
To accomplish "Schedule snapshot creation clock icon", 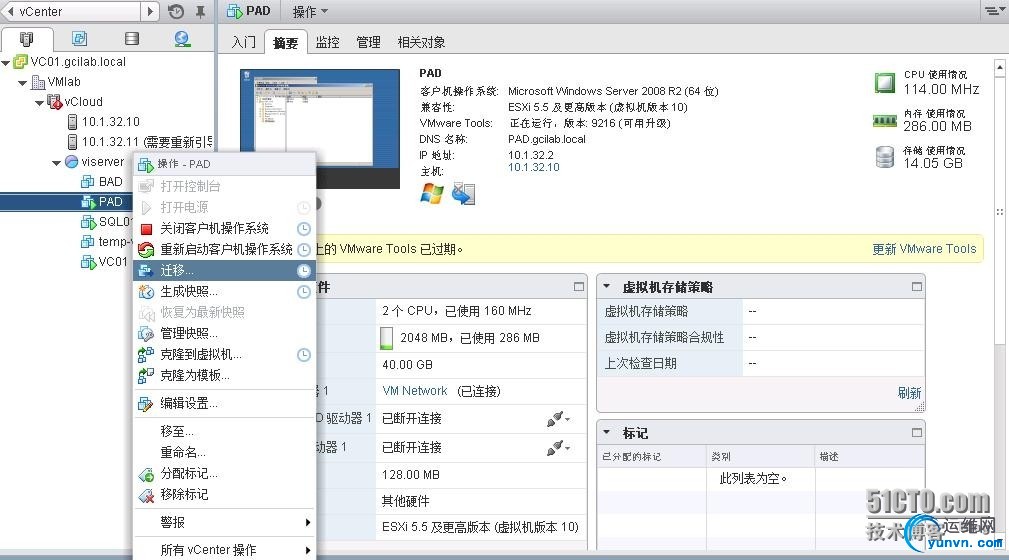I will pyautogui.click(x=304, y=292).
